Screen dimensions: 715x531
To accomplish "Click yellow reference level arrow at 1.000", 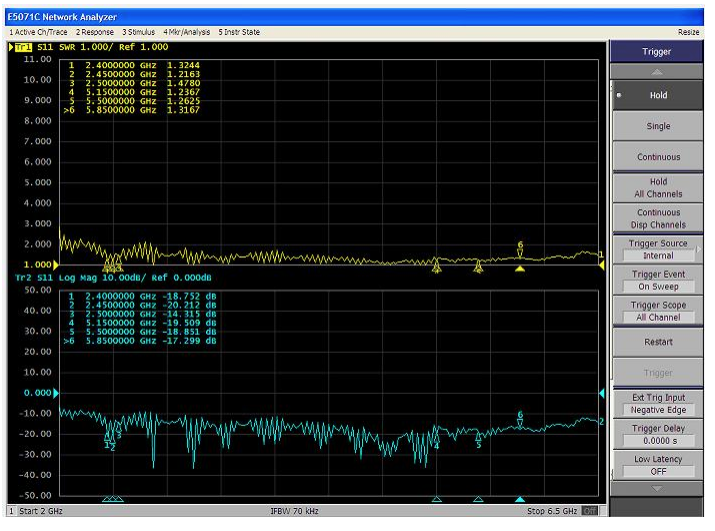I will pos(56,265).
